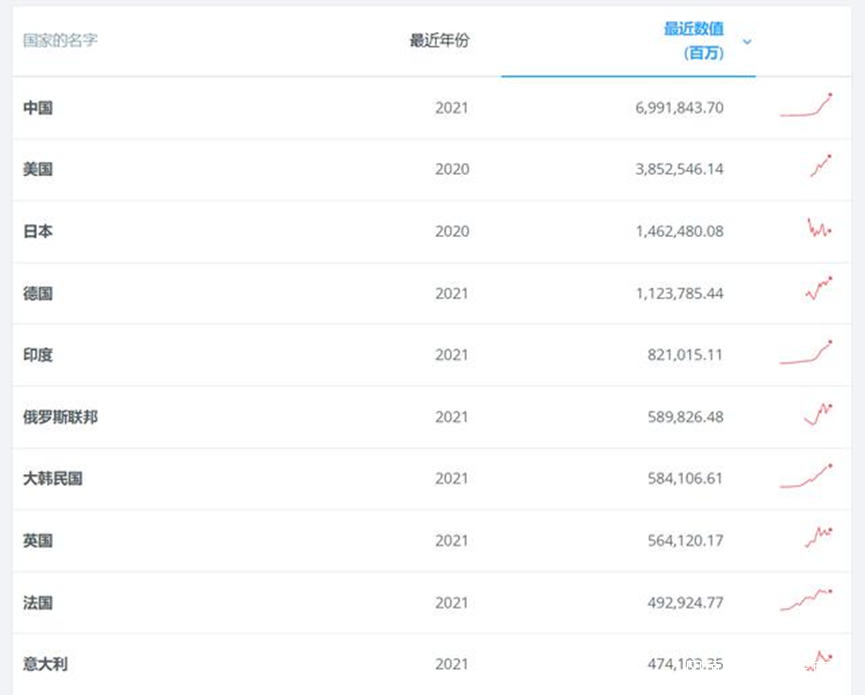View the sparkline trend chart for 意大利
Viewport: 865px width, 695px height.
(x=819, y=660)
